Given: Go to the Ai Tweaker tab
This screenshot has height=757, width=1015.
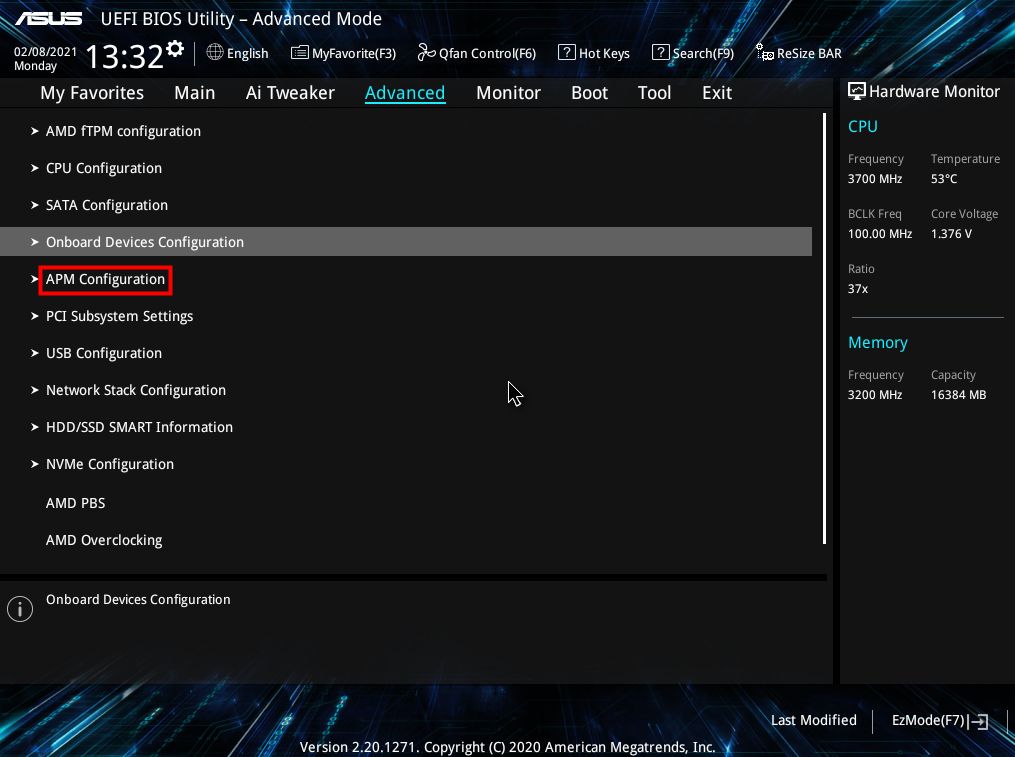Looking at the screenshot, I should [x=290, y=93].
